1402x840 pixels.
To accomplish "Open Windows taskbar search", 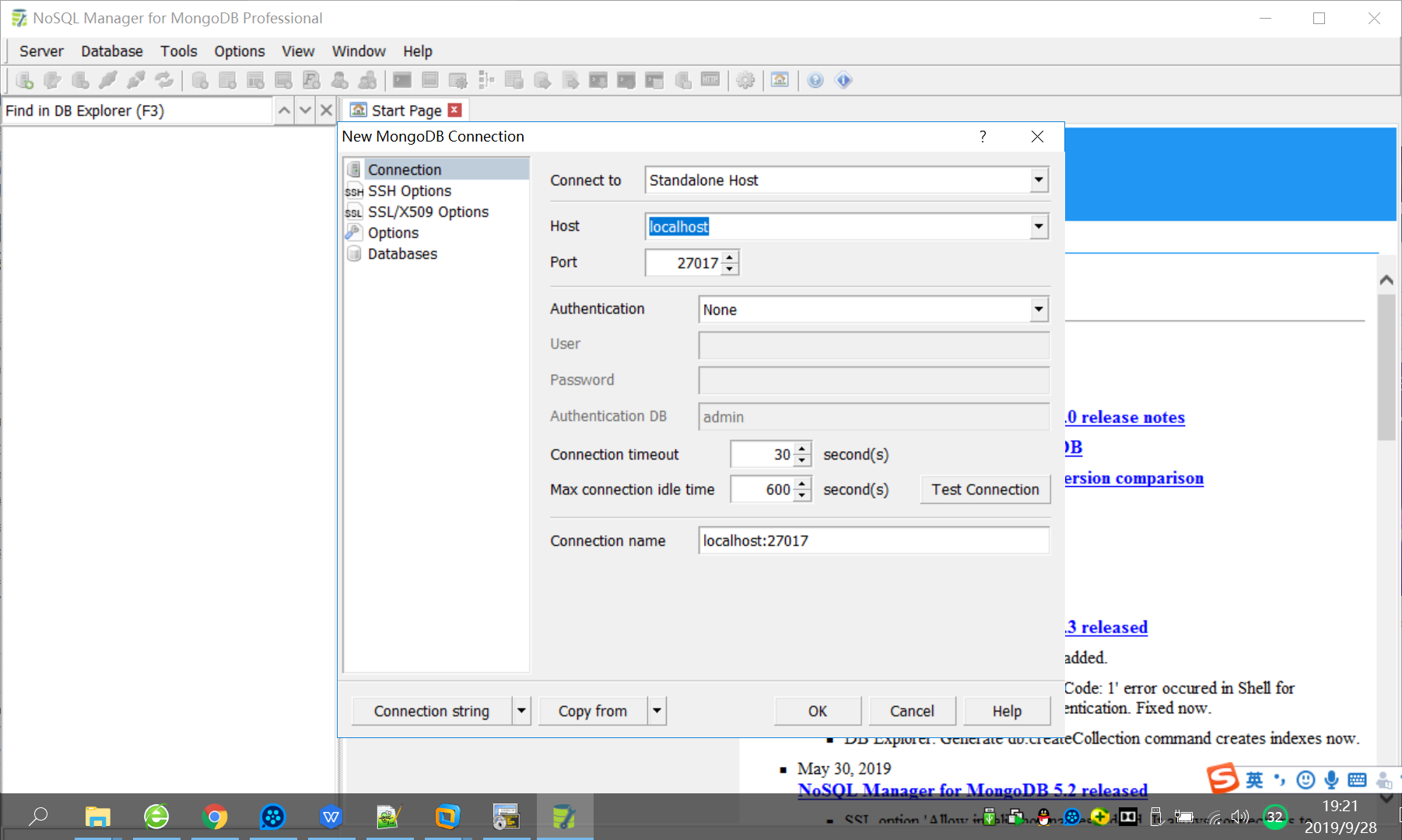I will 38,817.
